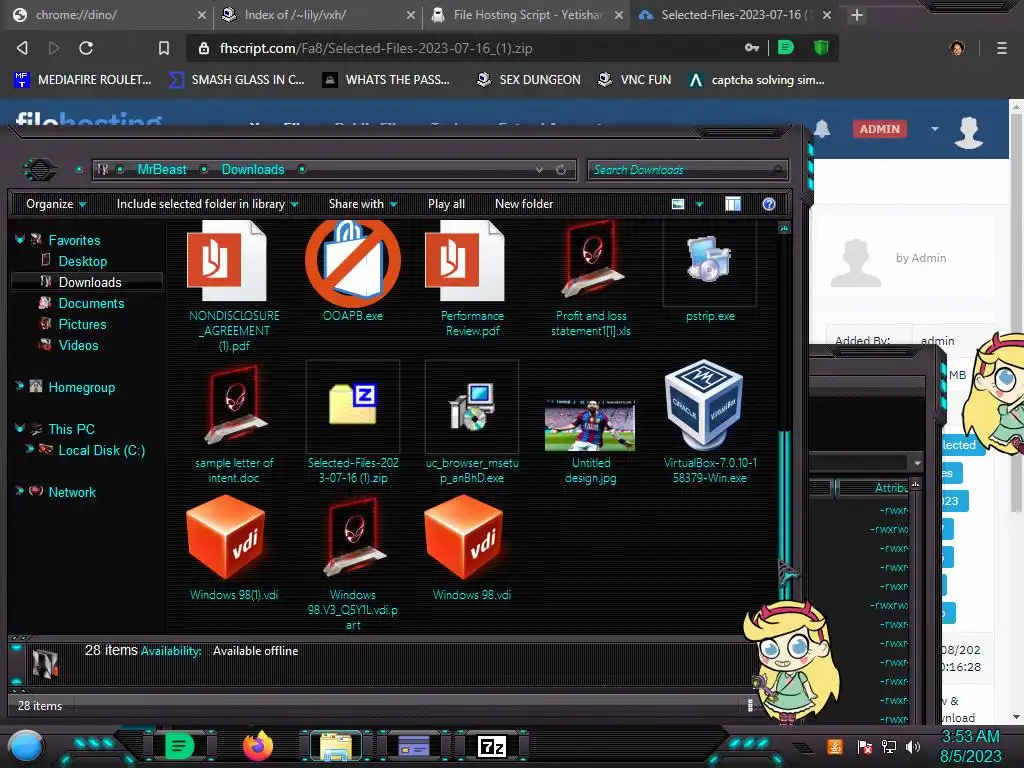The image size is (1024, 768).
Task: Open the Share with menu
Action: click(363, 204)
